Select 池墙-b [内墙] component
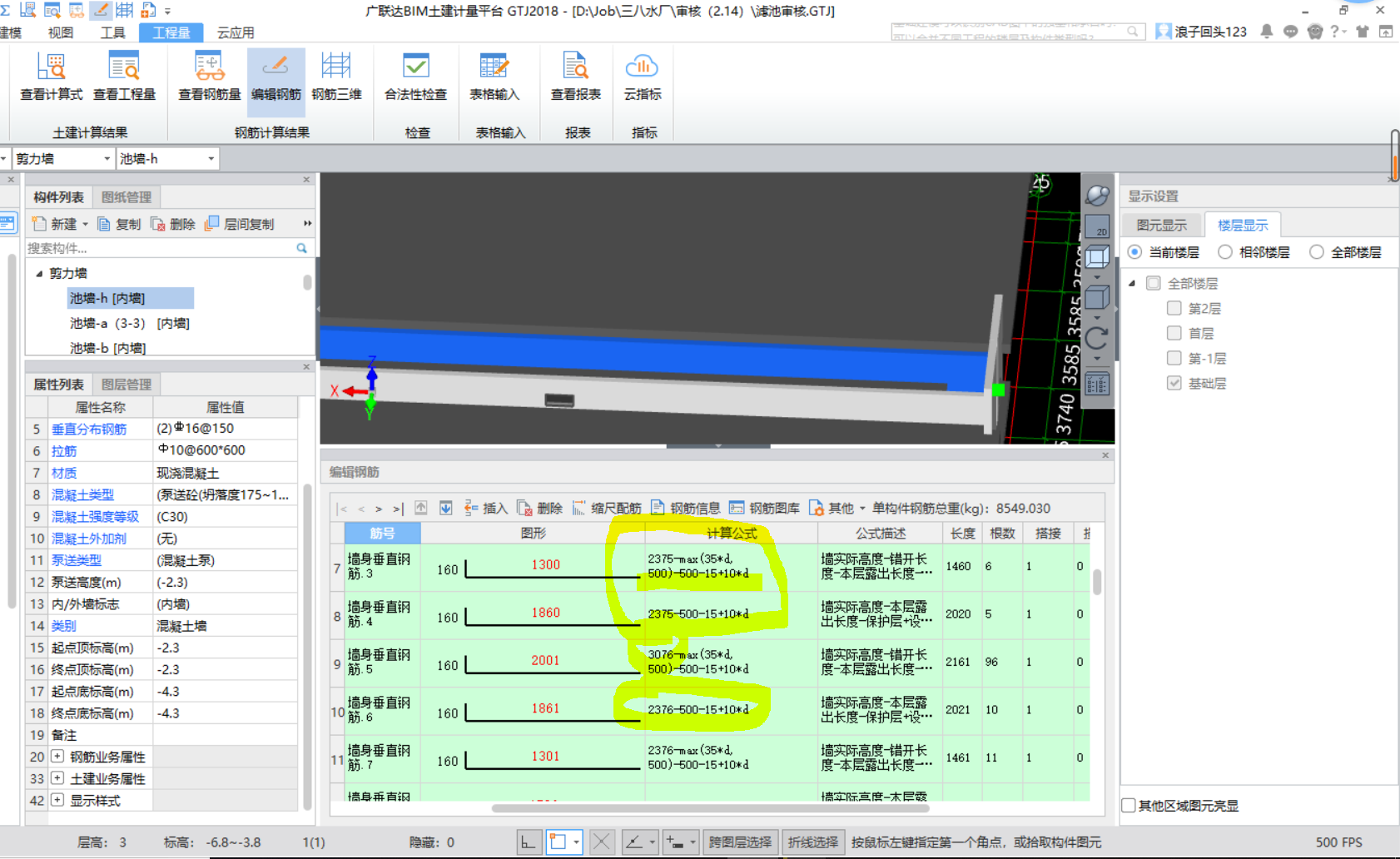Viewport: 1400px width, 859px height. pos(108,348)
